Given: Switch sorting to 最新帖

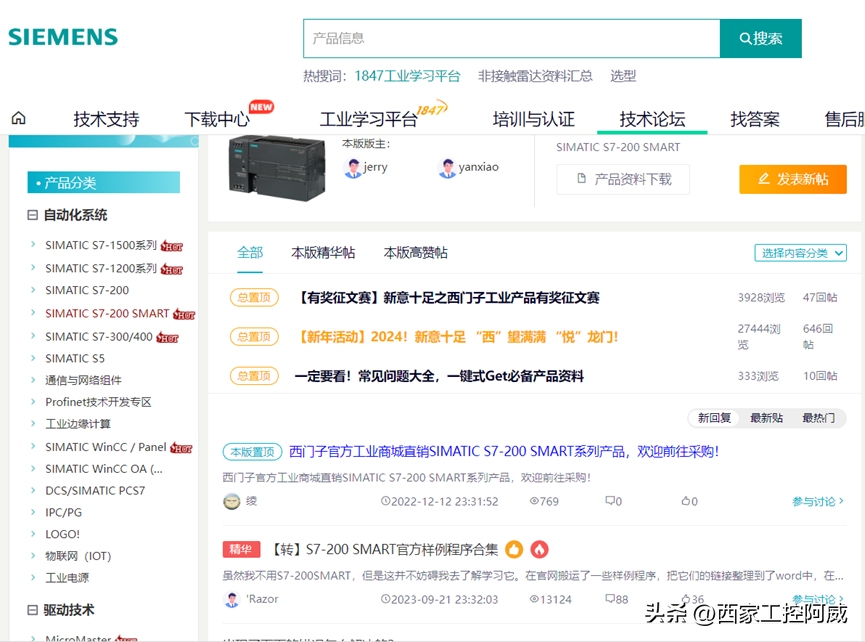Looking at the screenshot, I should (x=766, y=417).
